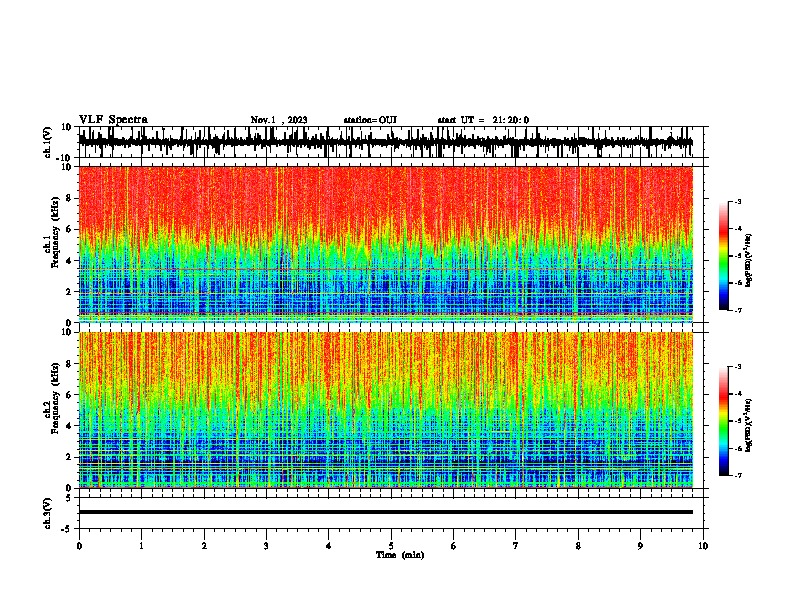Click the "8" kHz tick on ch.1 spectrogram axis

point(70,198)
